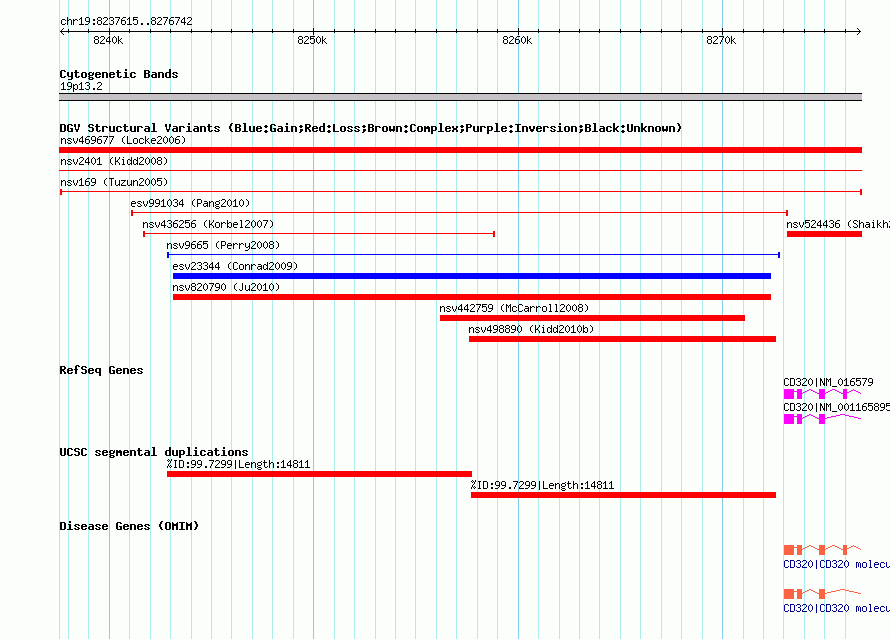Viewport: 890px width, 639px height.
Task: Click the ruler's left arrowhead
Action: [63, 31]
